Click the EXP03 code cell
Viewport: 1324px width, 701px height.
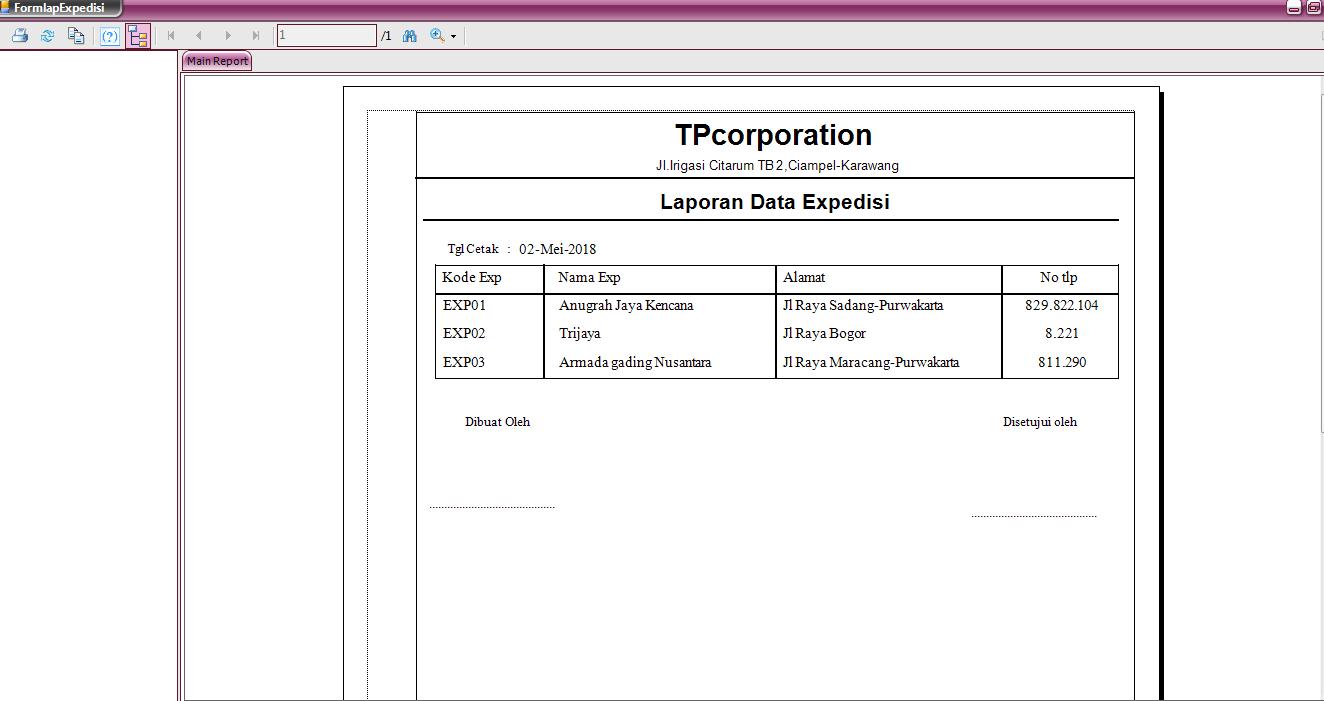click(464, 363)
